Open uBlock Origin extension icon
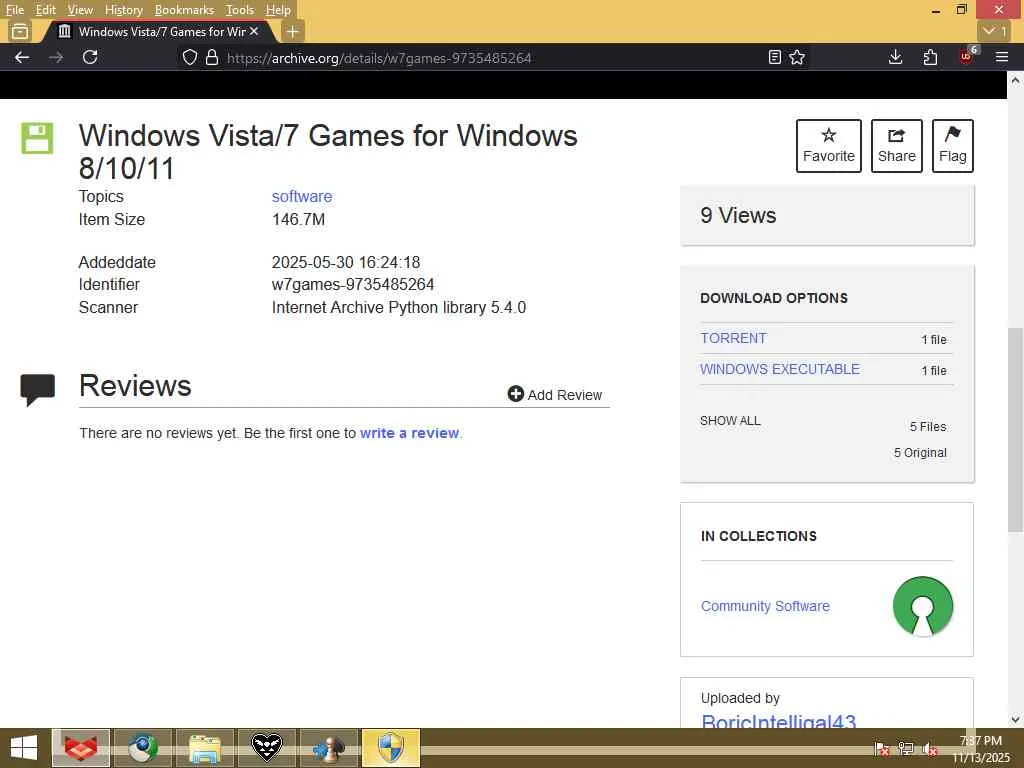This screenshot has width=1024, height=768. tap(967, 56)
